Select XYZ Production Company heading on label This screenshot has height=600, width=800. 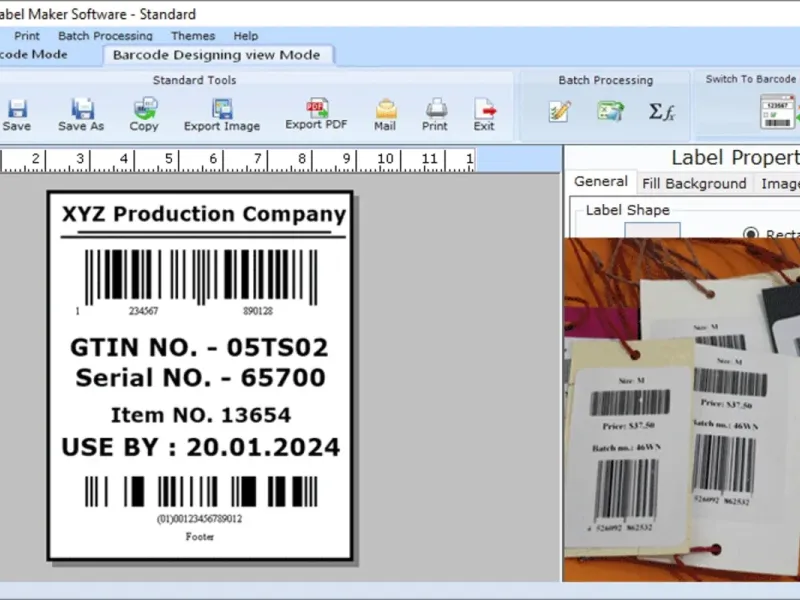[x=204, y=214]
